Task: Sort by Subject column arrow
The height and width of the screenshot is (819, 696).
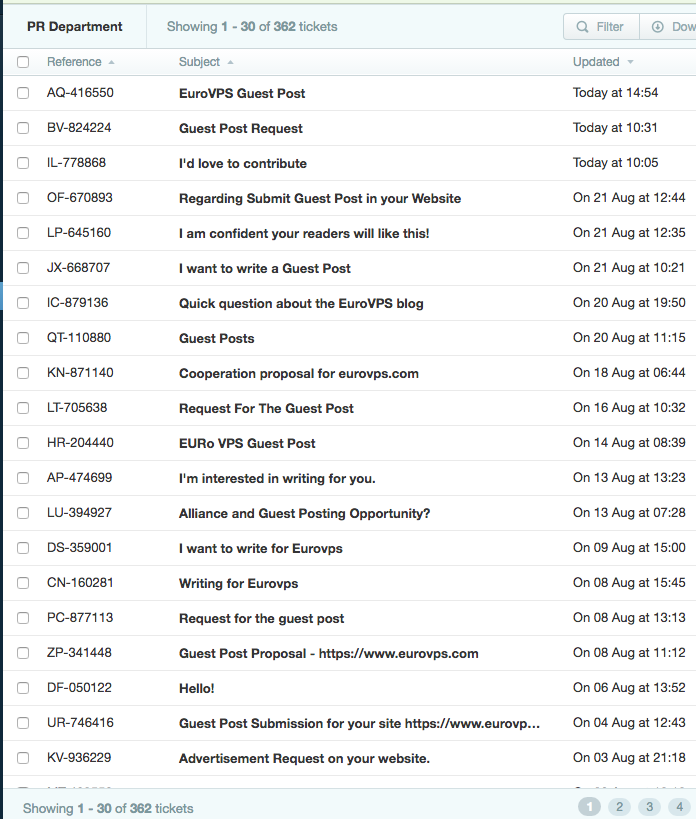Action: [230, 62]
